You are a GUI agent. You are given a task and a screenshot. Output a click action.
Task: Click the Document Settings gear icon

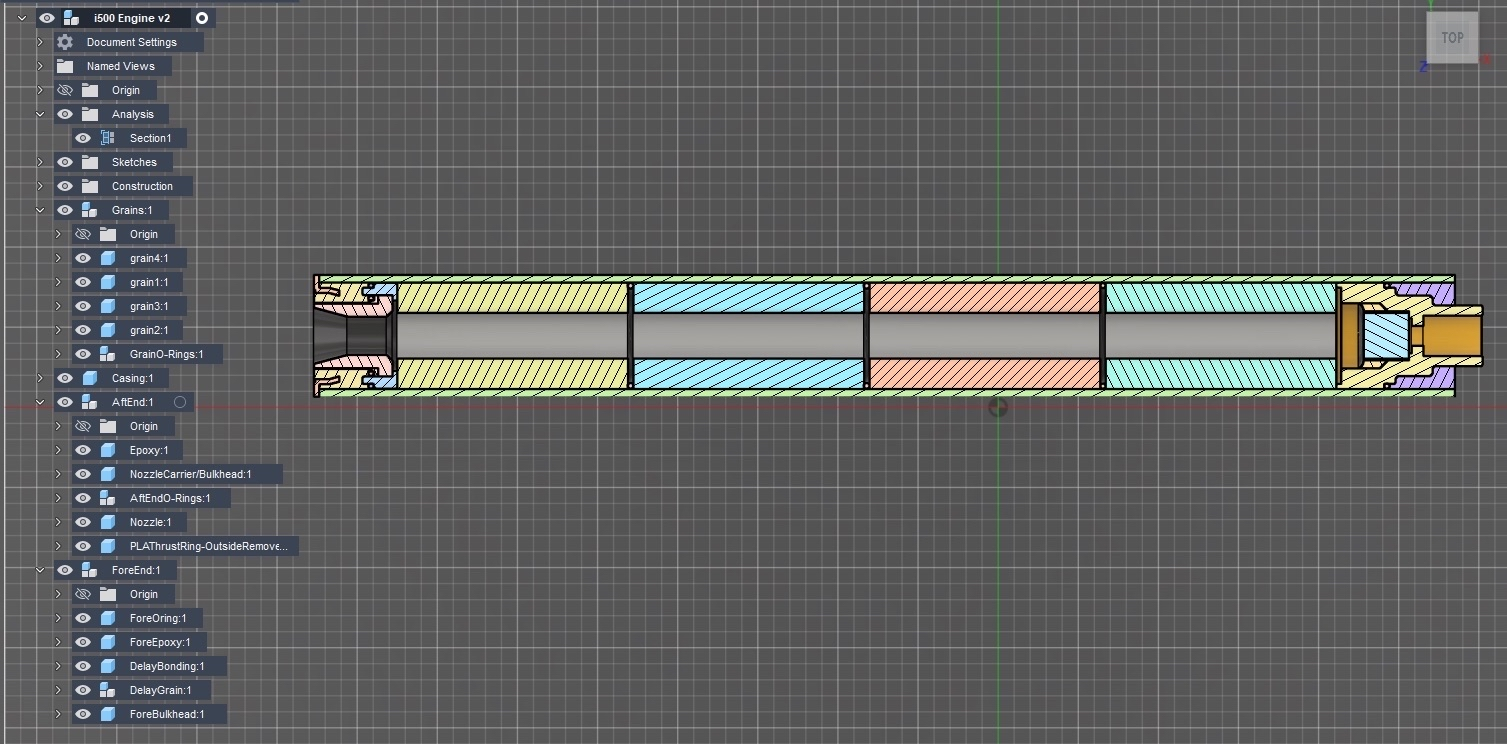[x=65, y=42]
